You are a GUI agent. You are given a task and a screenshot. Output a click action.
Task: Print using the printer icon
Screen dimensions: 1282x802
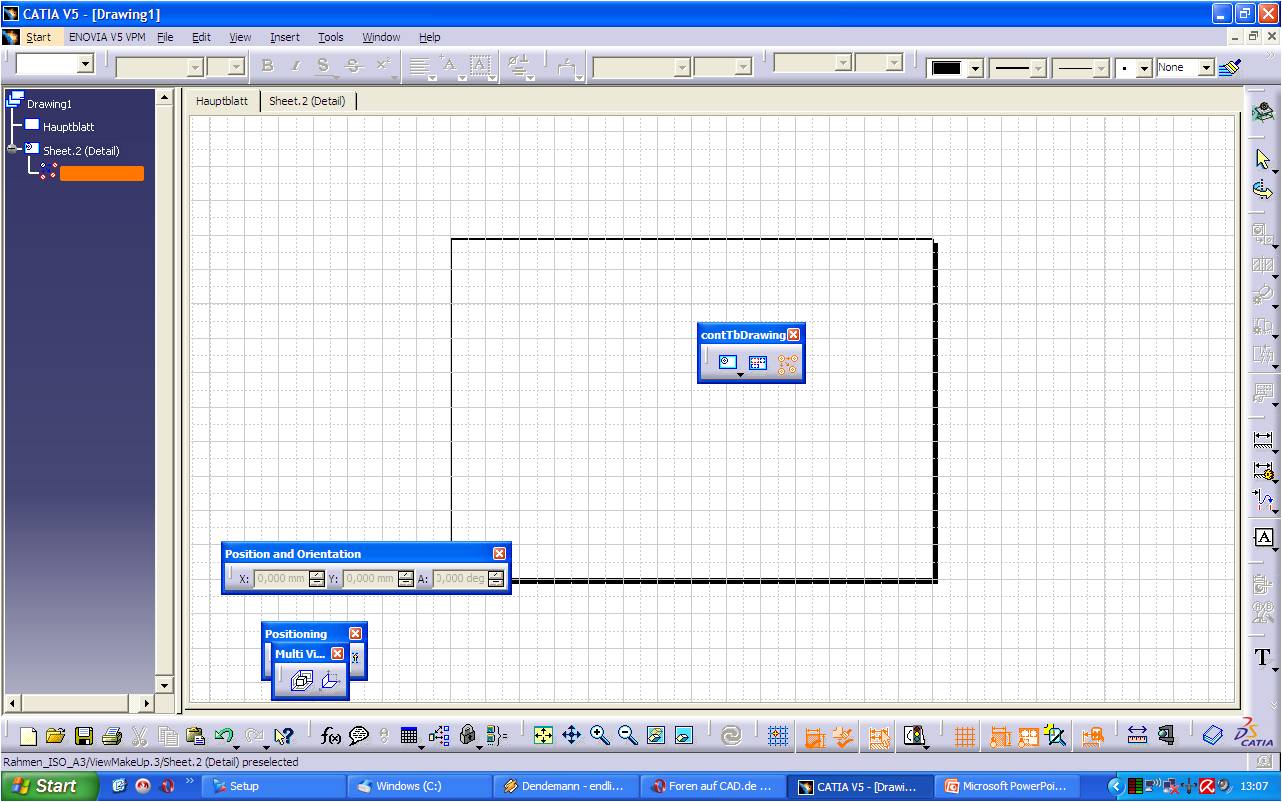pos(112,736)
